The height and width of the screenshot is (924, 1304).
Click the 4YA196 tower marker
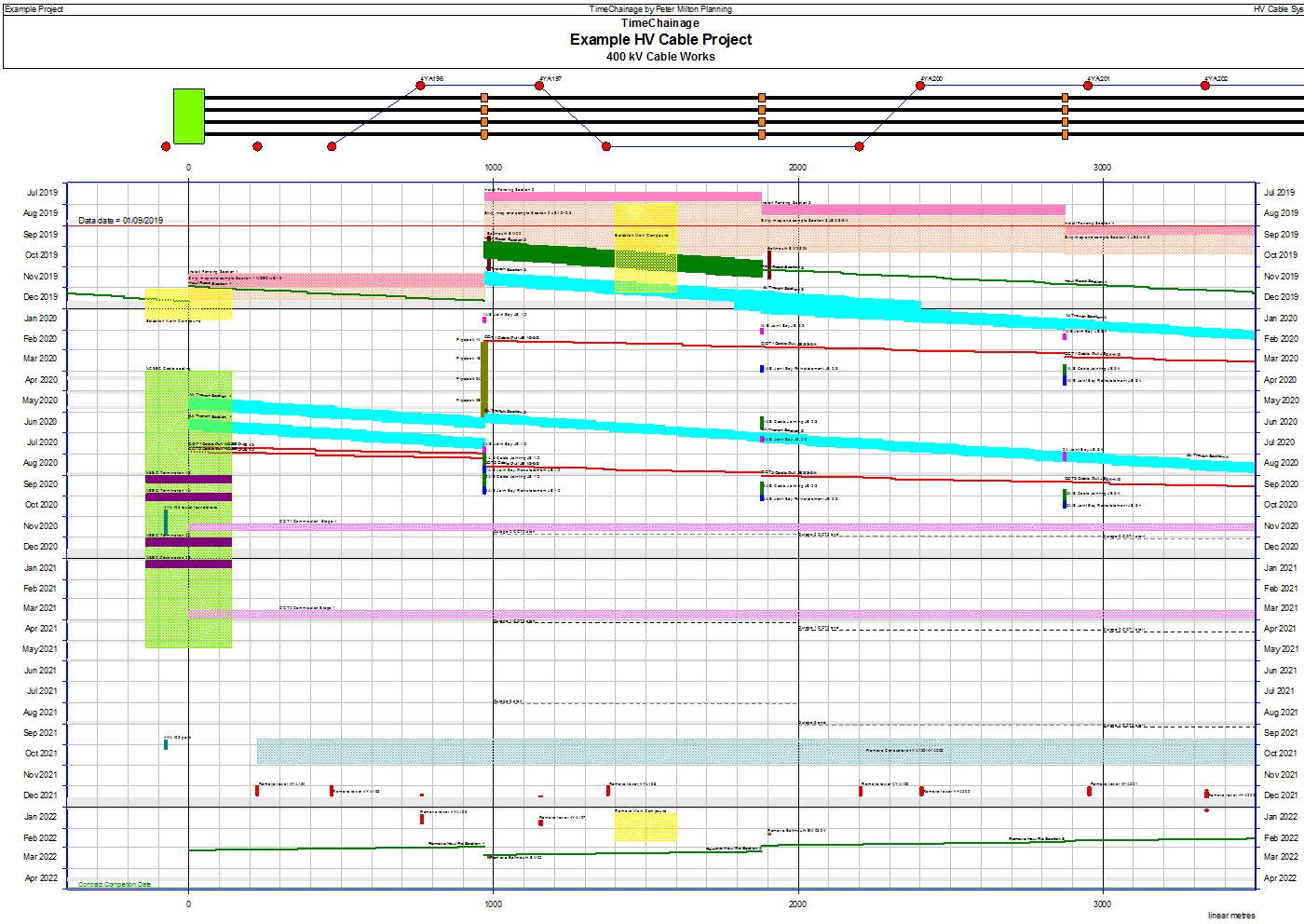[420, 86]
